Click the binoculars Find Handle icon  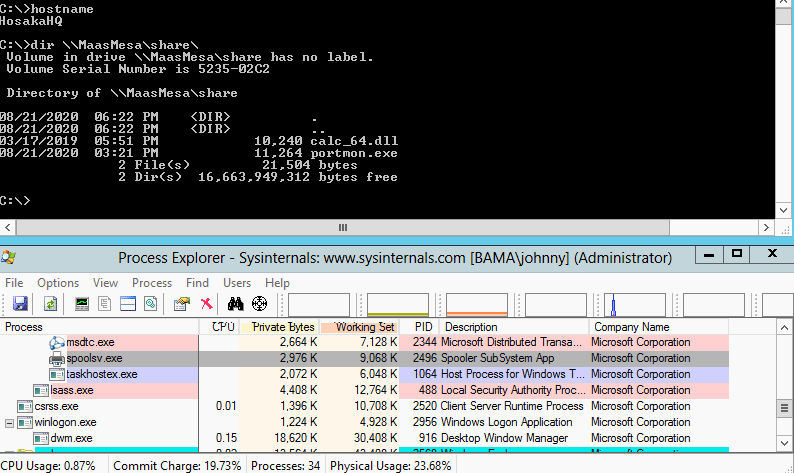coord(235,304)
